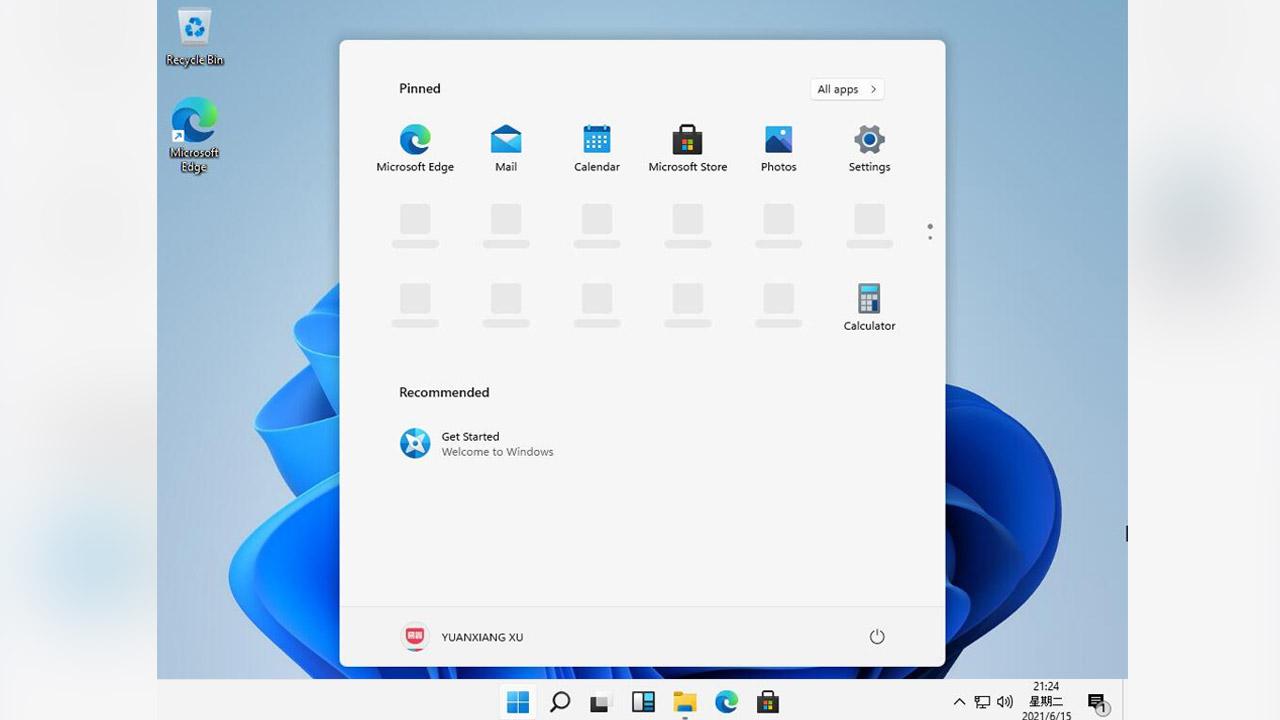1280x720 pixels.
Task: Click the All apps button
Action: click(847, 89)
